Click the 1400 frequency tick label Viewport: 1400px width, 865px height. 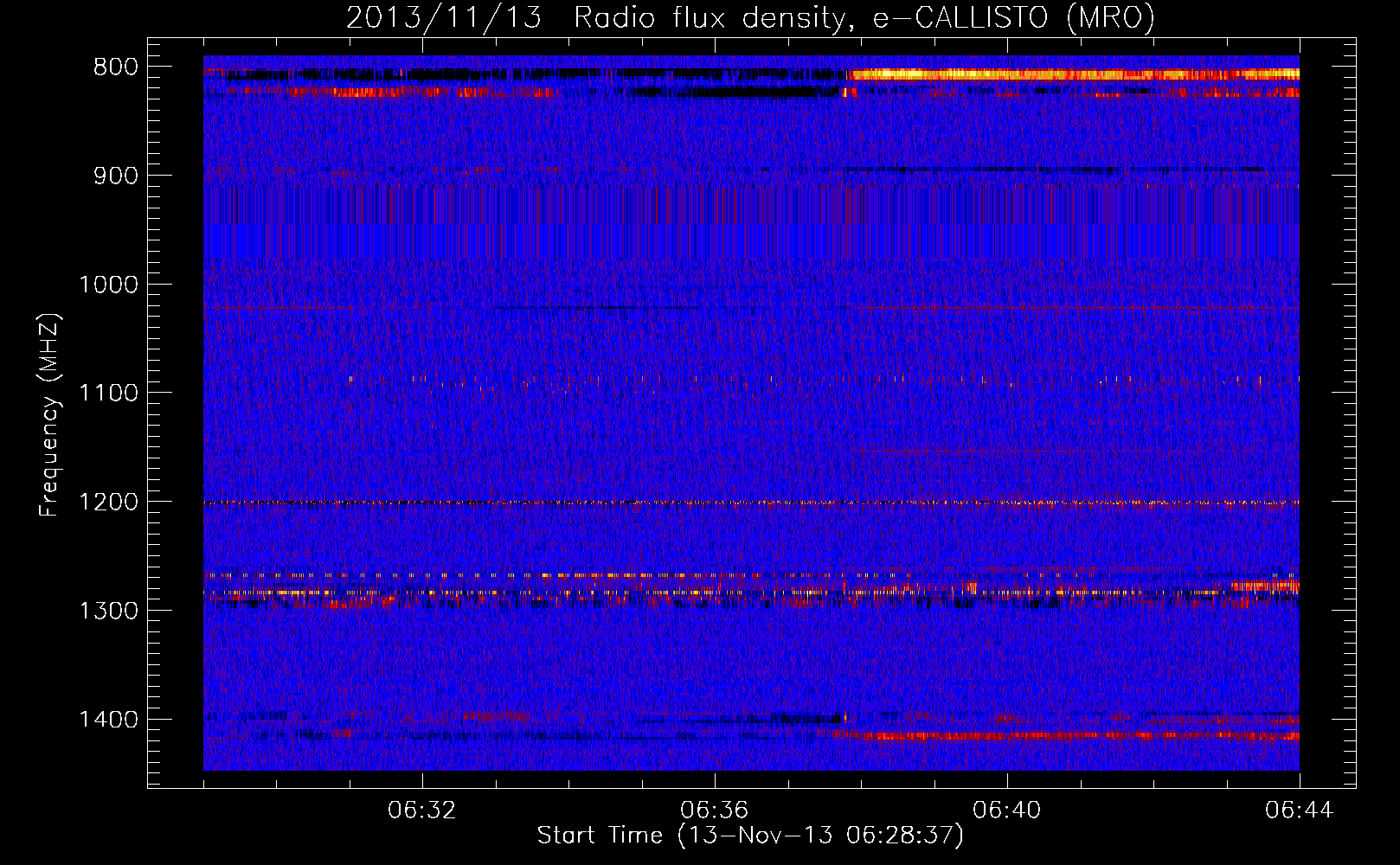(108, 720)
